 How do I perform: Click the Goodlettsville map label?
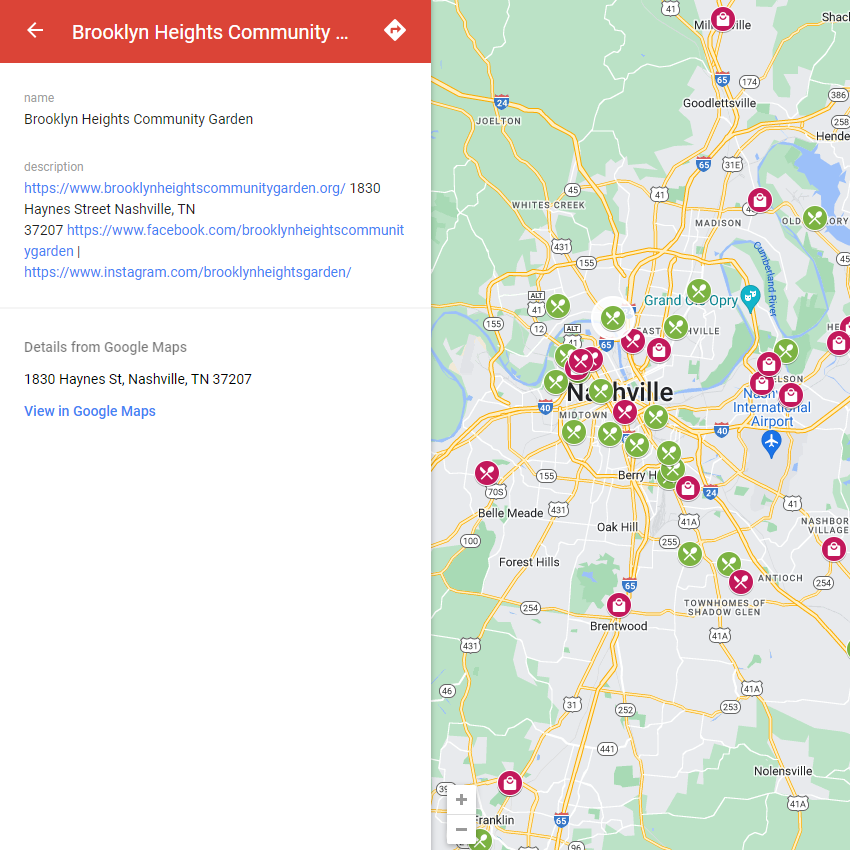click(x=719, y=103)
